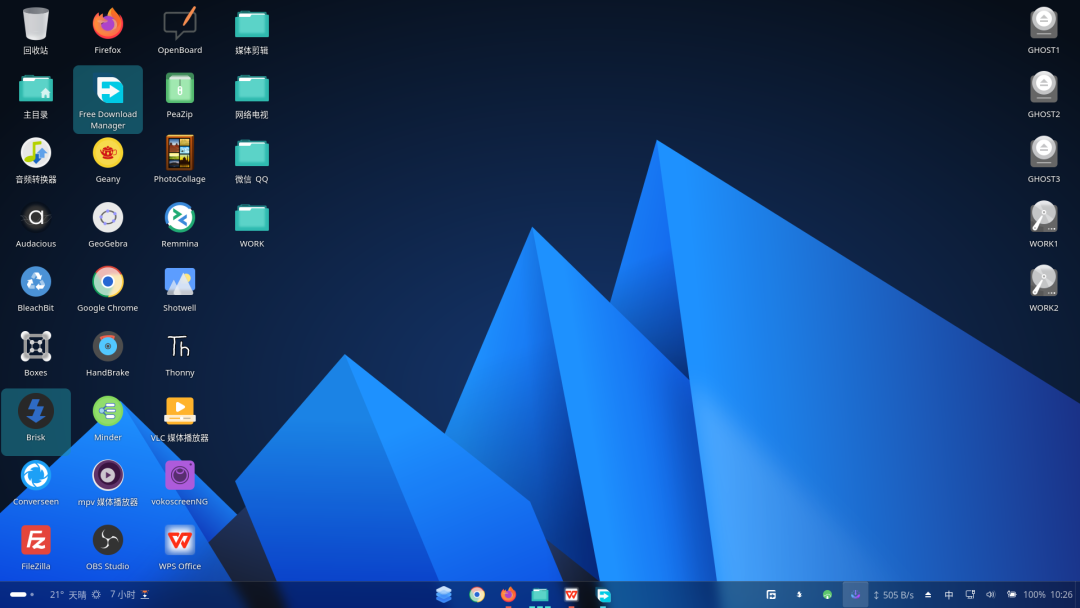Open the 中 input method tray indicator
The image size is (1080, 608).
(x=948, y=595)
